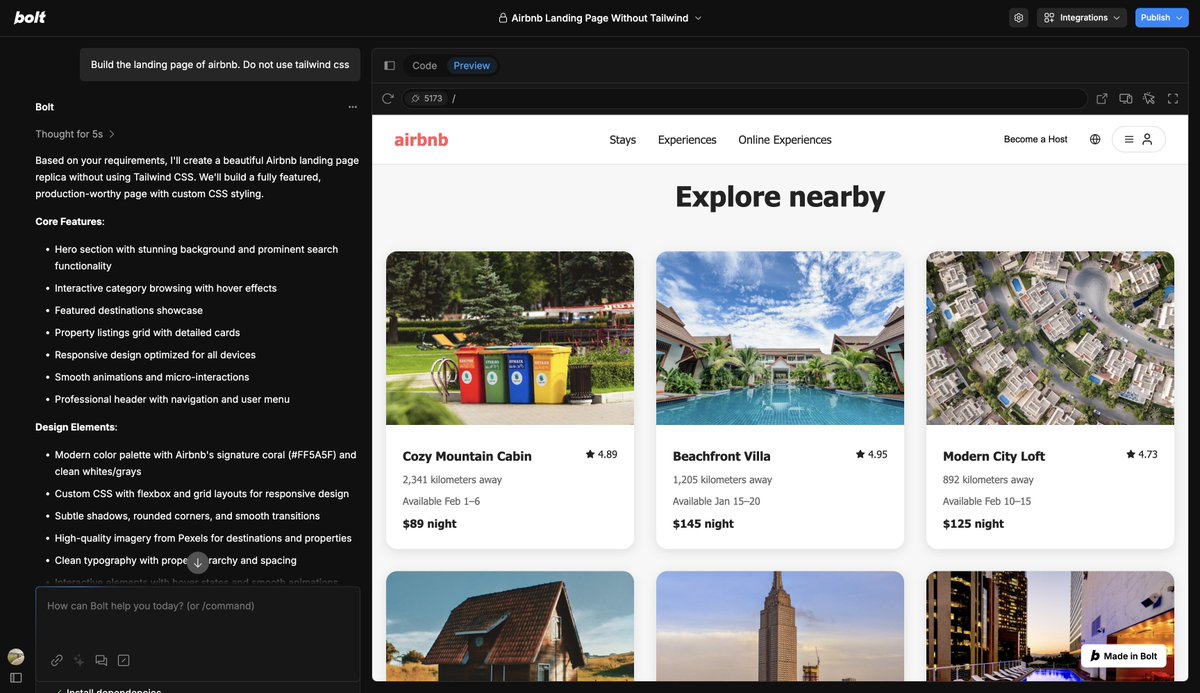Click the $89 night price
The image size is (1200, 693).
click(429, 524)
